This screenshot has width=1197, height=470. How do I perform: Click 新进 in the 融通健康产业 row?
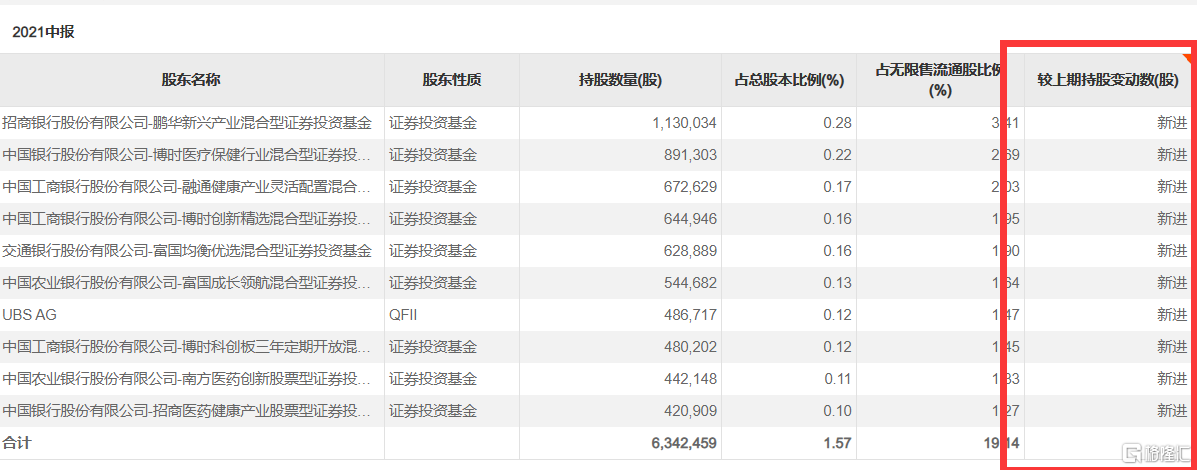pyautogui.click(x=1172, y=187)
